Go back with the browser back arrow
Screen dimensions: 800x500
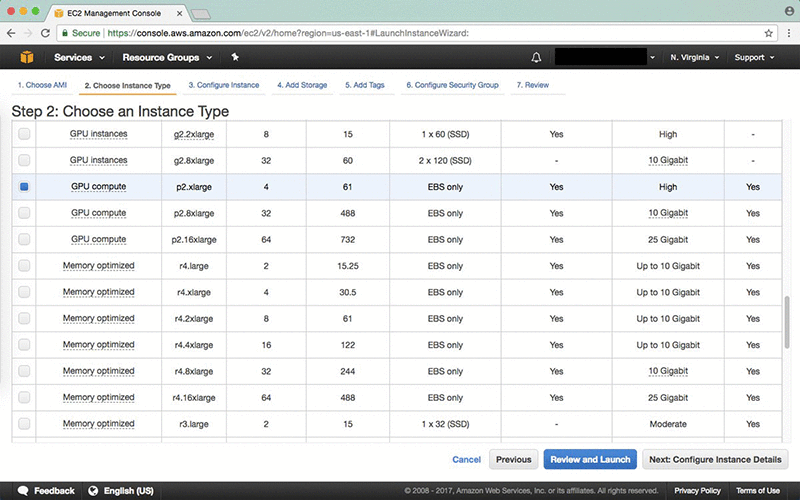[11, 33]
